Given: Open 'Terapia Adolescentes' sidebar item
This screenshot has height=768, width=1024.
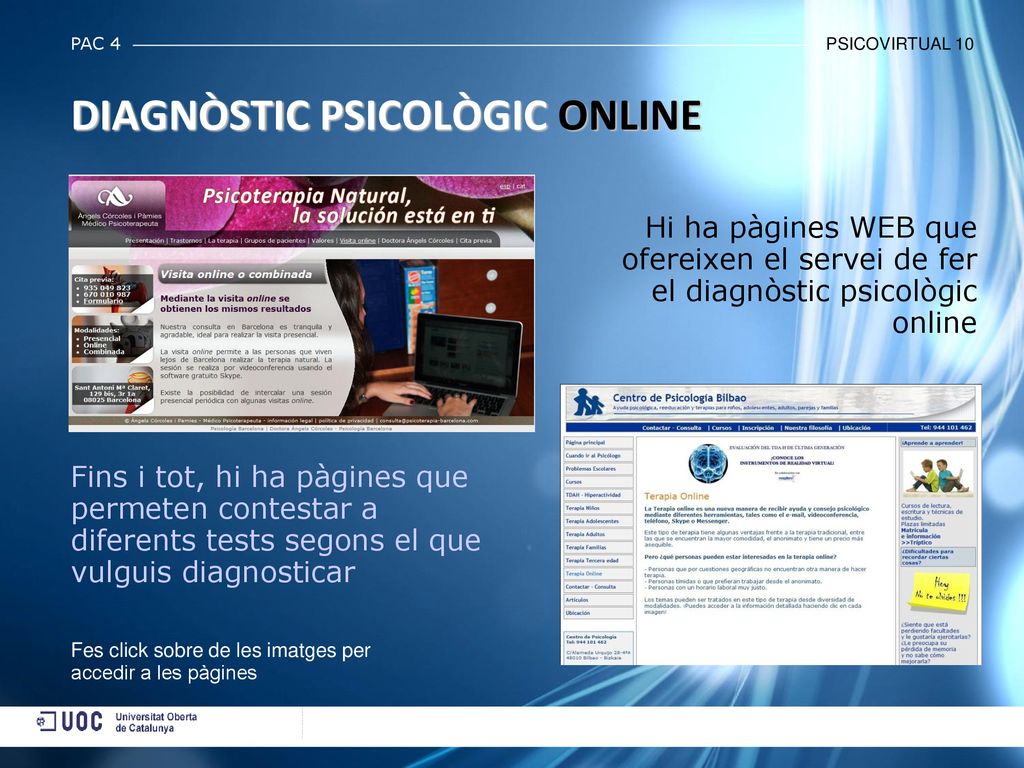Looking at the screenshot, I should [598, 521].
